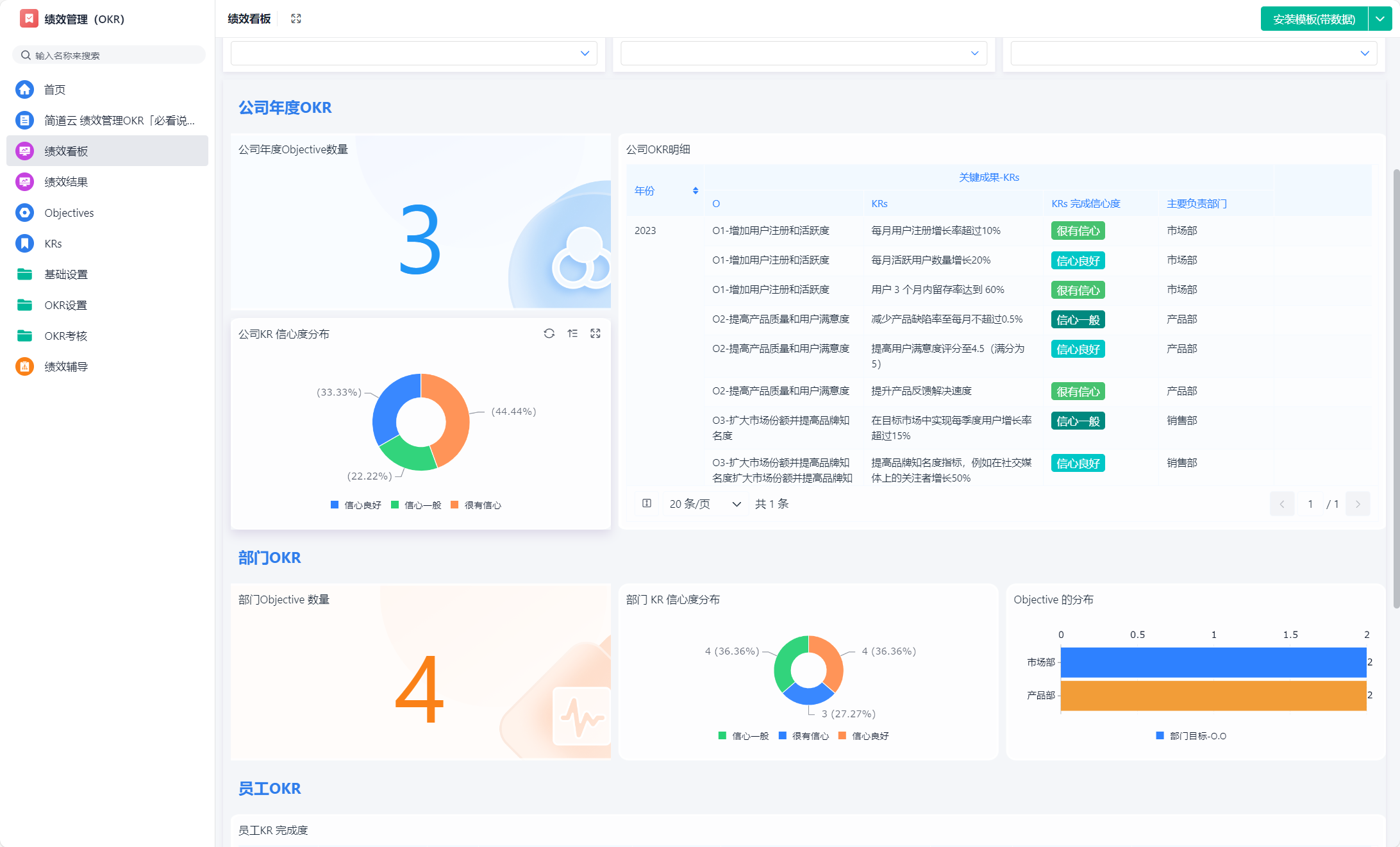Open arrow dropdown next to 安装模板 button

pyautogui.click(x=1380, y=19)
